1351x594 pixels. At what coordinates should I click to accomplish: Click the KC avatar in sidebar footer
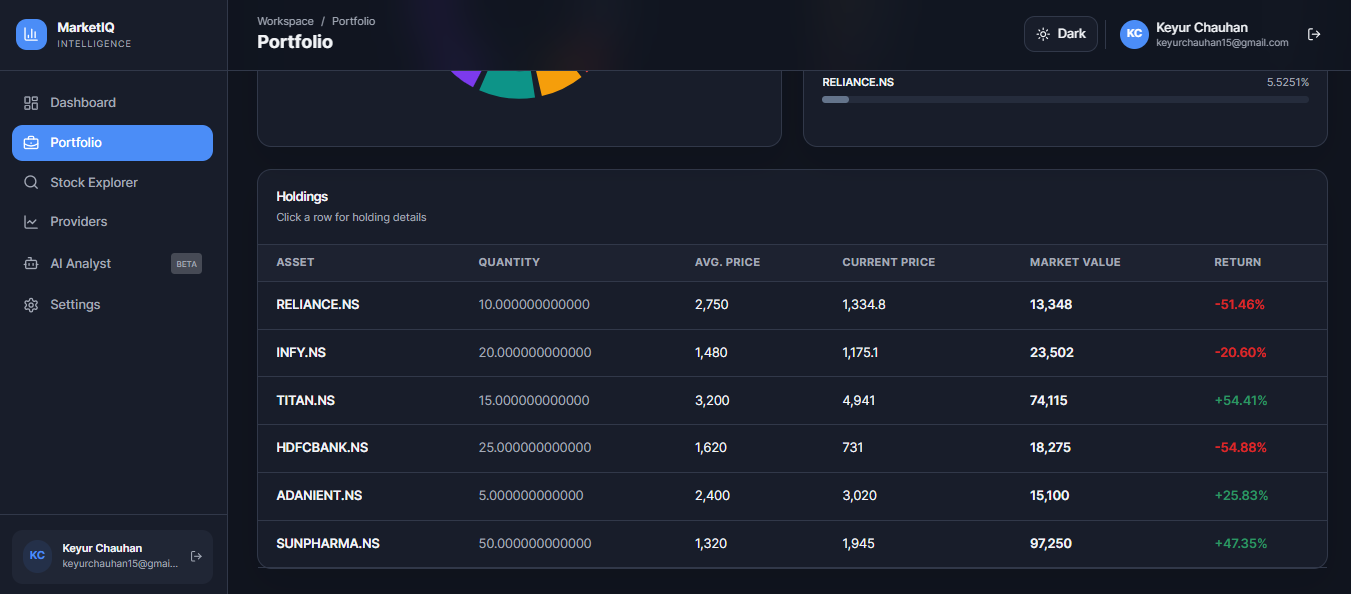click(37, 556)
